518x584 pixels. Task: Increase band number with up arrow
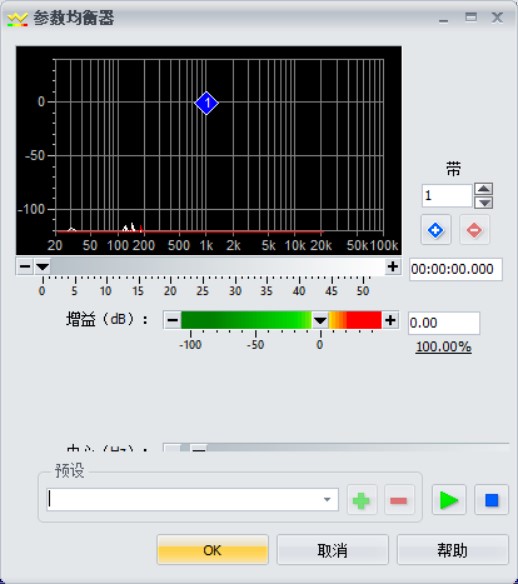pyautogui.click(x=484, y=188)
